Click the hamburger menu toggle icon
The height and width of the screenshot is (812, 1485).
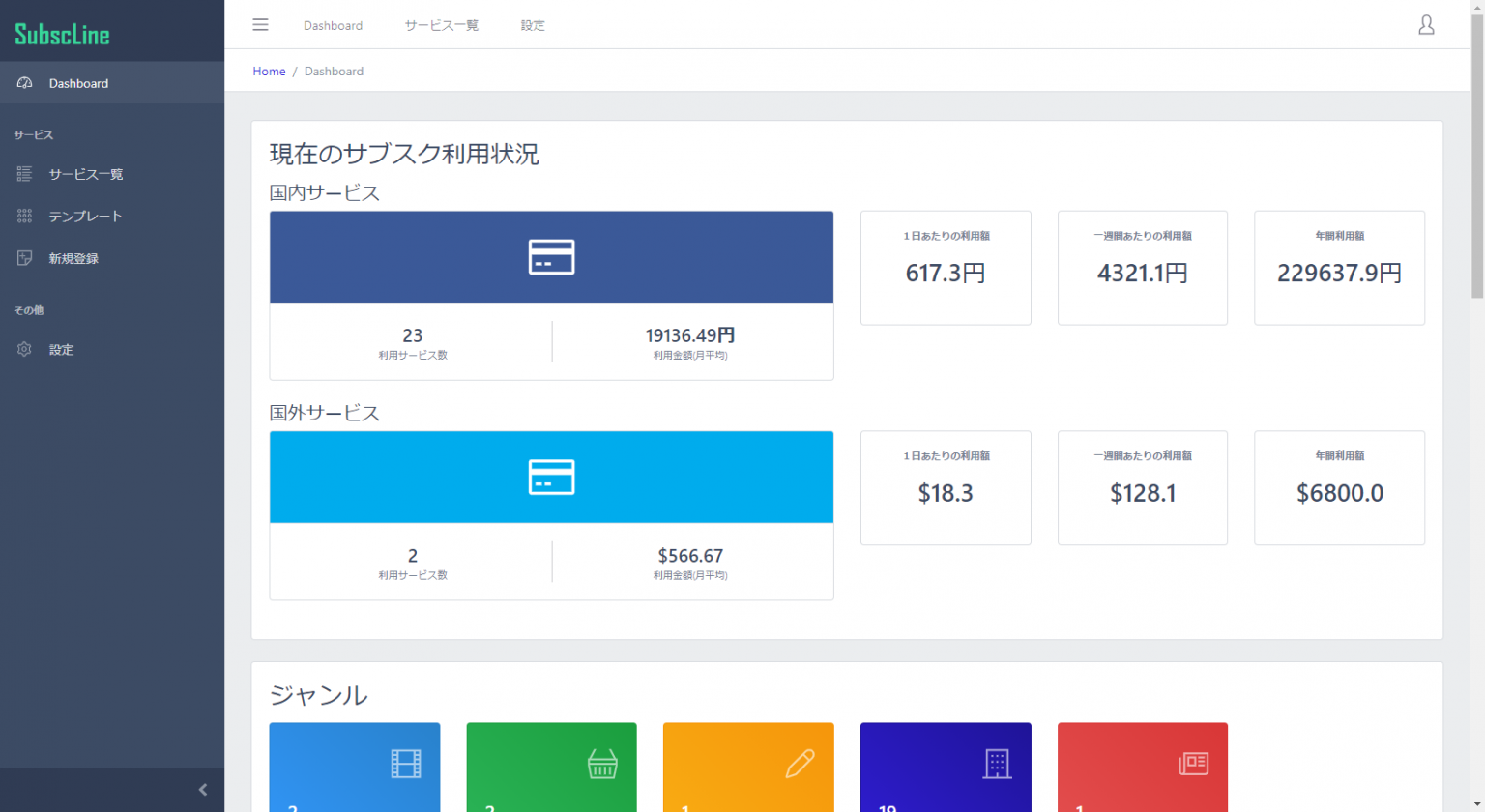click(x=260, y=25)
